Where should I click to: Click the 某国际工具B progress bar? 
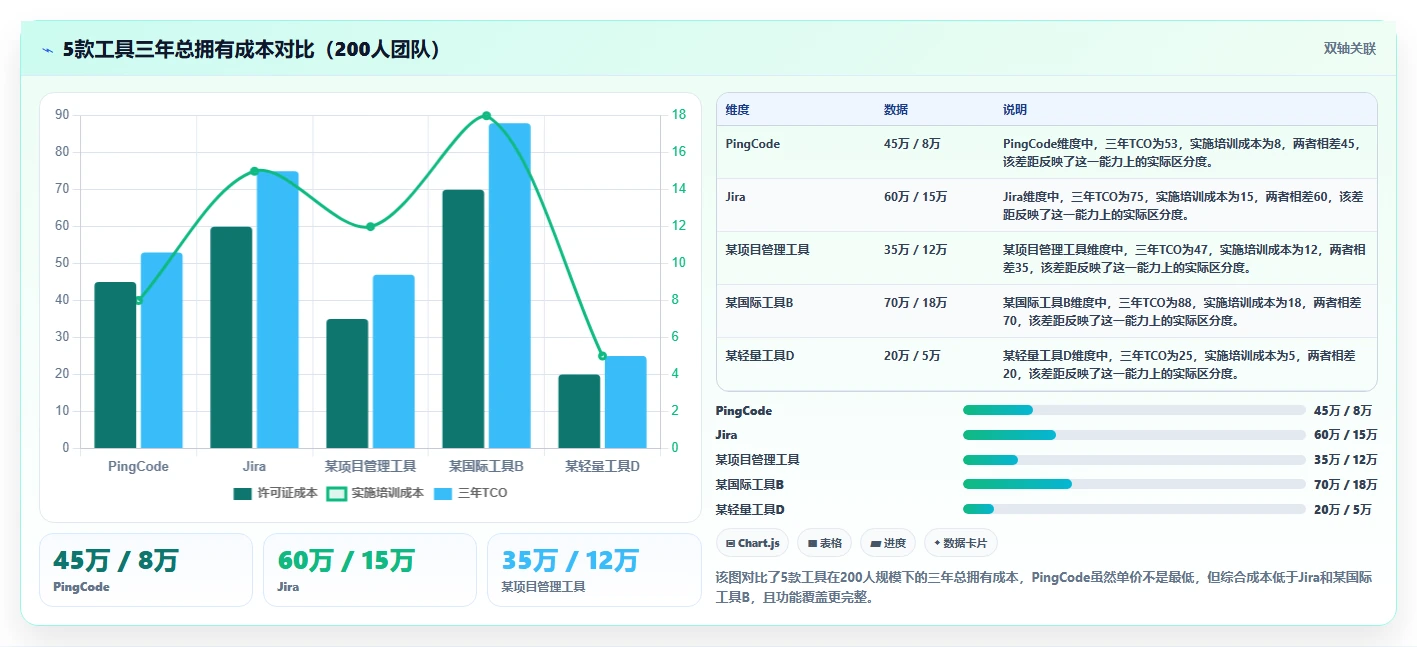(x=1134, y=484)
